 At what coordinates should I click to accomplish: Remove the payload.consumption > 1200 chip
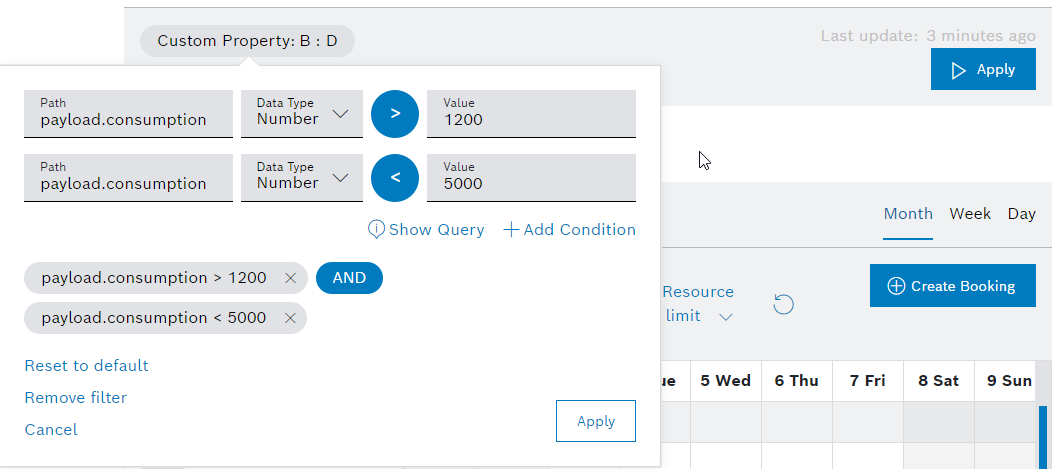(290, 279)
